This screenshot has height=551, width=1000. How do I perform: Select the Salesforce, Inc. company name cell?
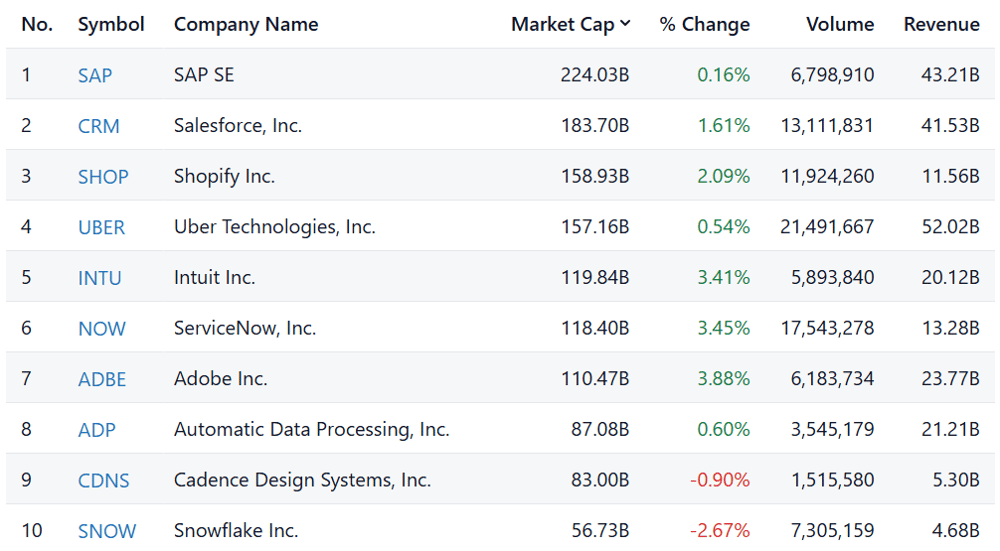[x=238, y=126]
